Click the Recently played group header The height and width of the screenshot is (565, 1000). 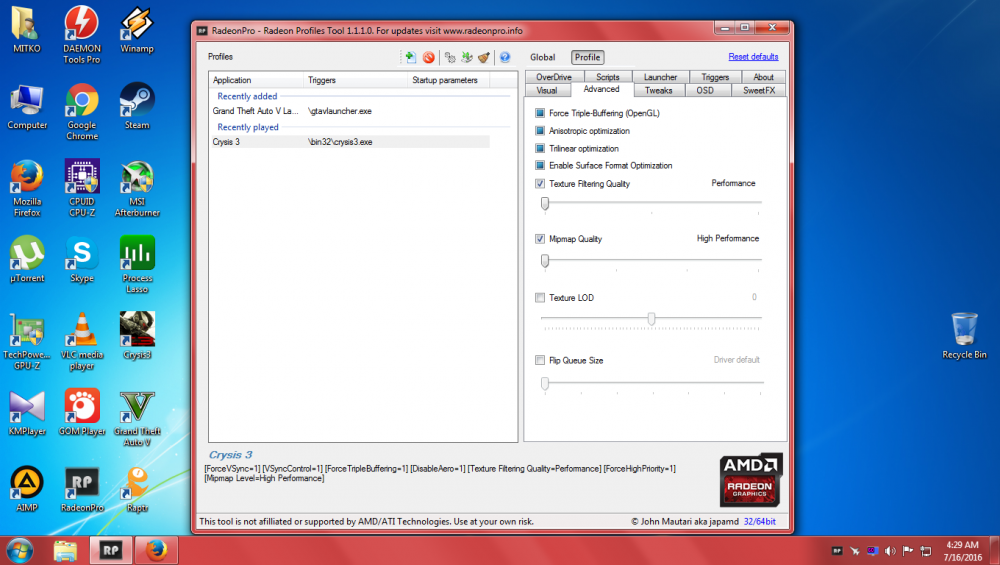(x=248, y=128)
